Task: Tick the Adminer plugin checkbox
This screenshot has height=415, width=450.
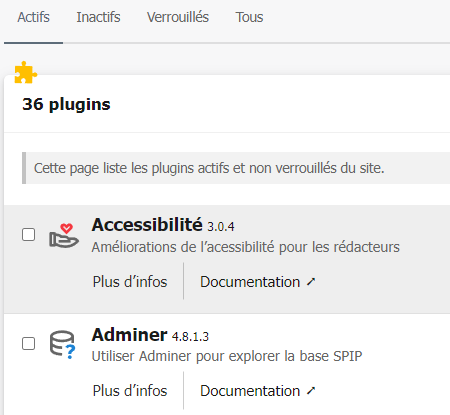Action: point(28,343)
